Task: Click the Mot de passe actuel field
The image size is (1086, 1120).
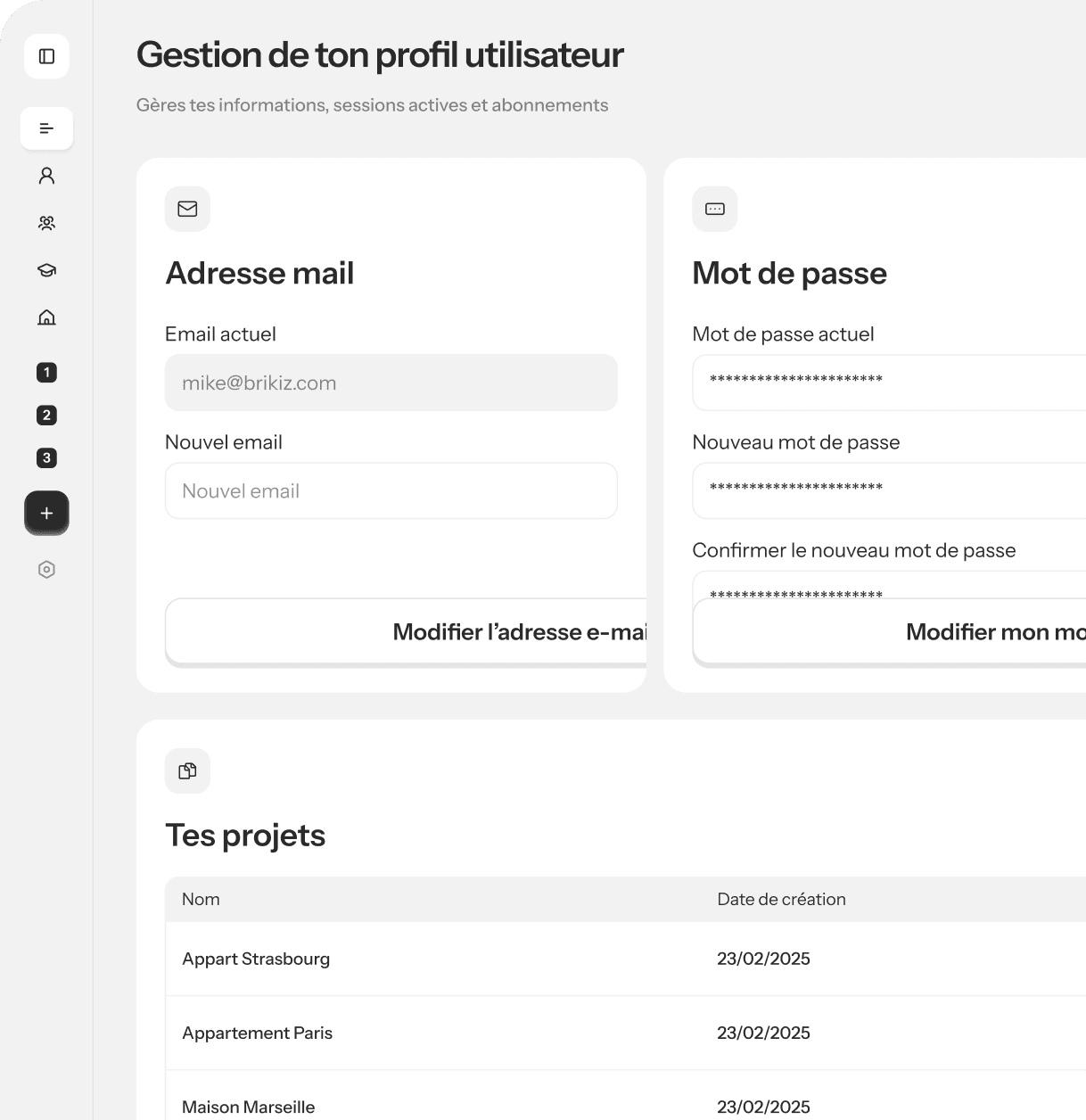Action: click(888, 383)
